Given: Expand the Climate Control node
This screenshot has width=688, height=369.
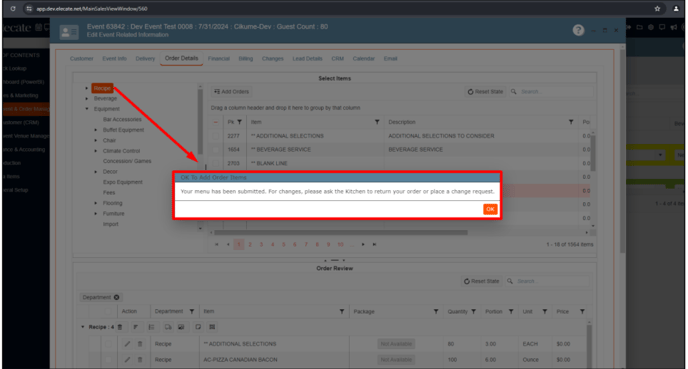Looking at the screenshot, I should point(96,151).
